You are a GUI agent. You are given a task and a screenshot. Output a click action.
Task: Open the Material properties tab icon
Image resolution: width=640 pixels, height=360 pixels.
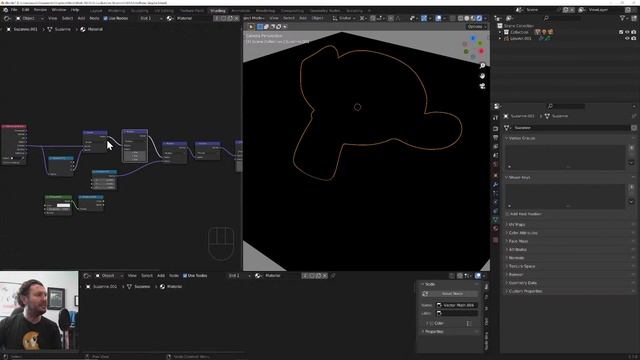pyautogui.click(x=496, y=229)
